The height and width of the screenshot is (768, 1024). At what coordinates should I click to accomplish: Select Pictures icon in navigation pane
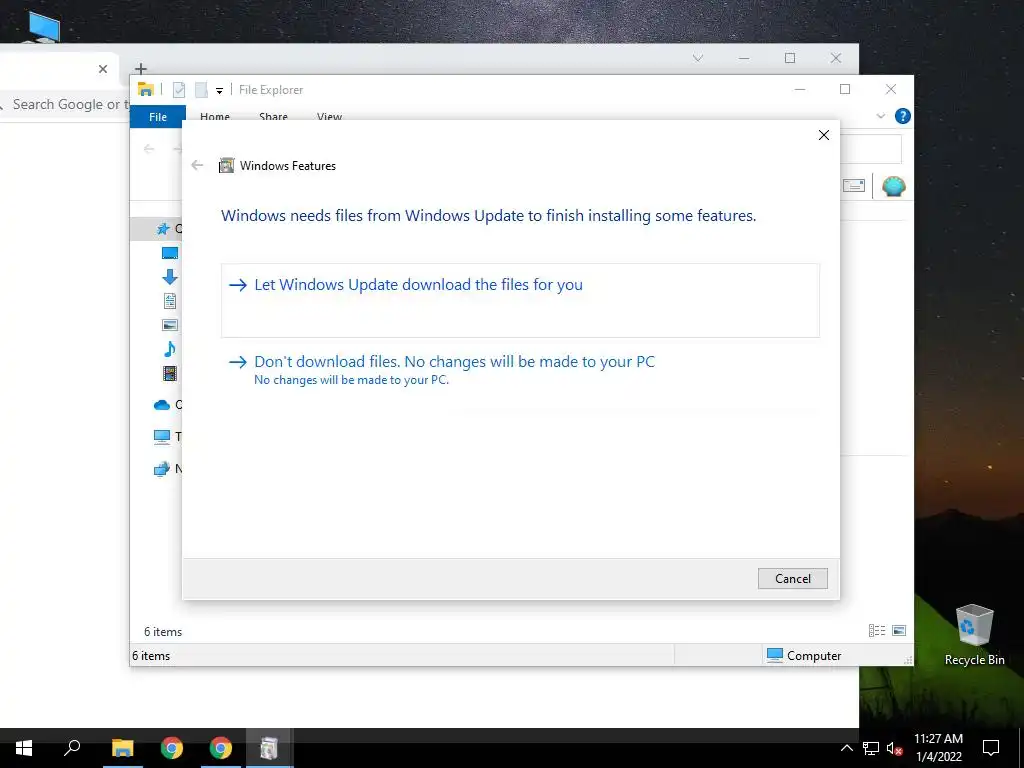tap(170, 325)
